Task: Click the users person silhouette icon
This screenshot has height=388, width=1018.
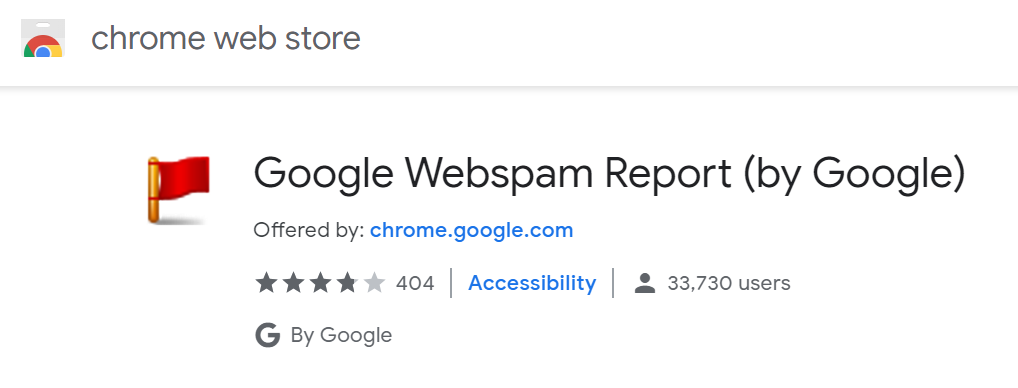Action: 644,283
